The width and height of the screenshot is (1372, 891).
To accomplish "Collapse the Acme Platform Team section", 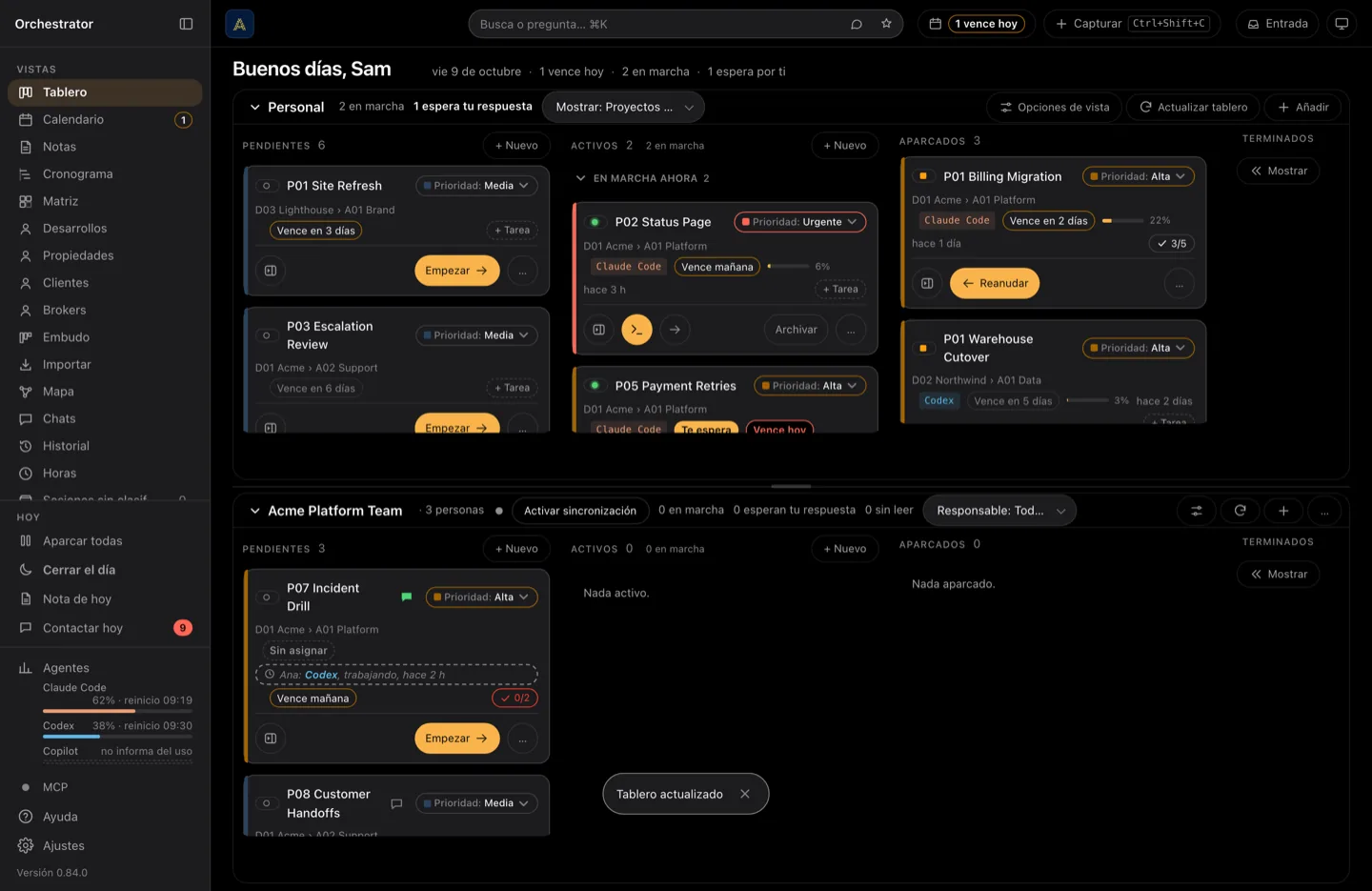I will [x=254, y=511].
